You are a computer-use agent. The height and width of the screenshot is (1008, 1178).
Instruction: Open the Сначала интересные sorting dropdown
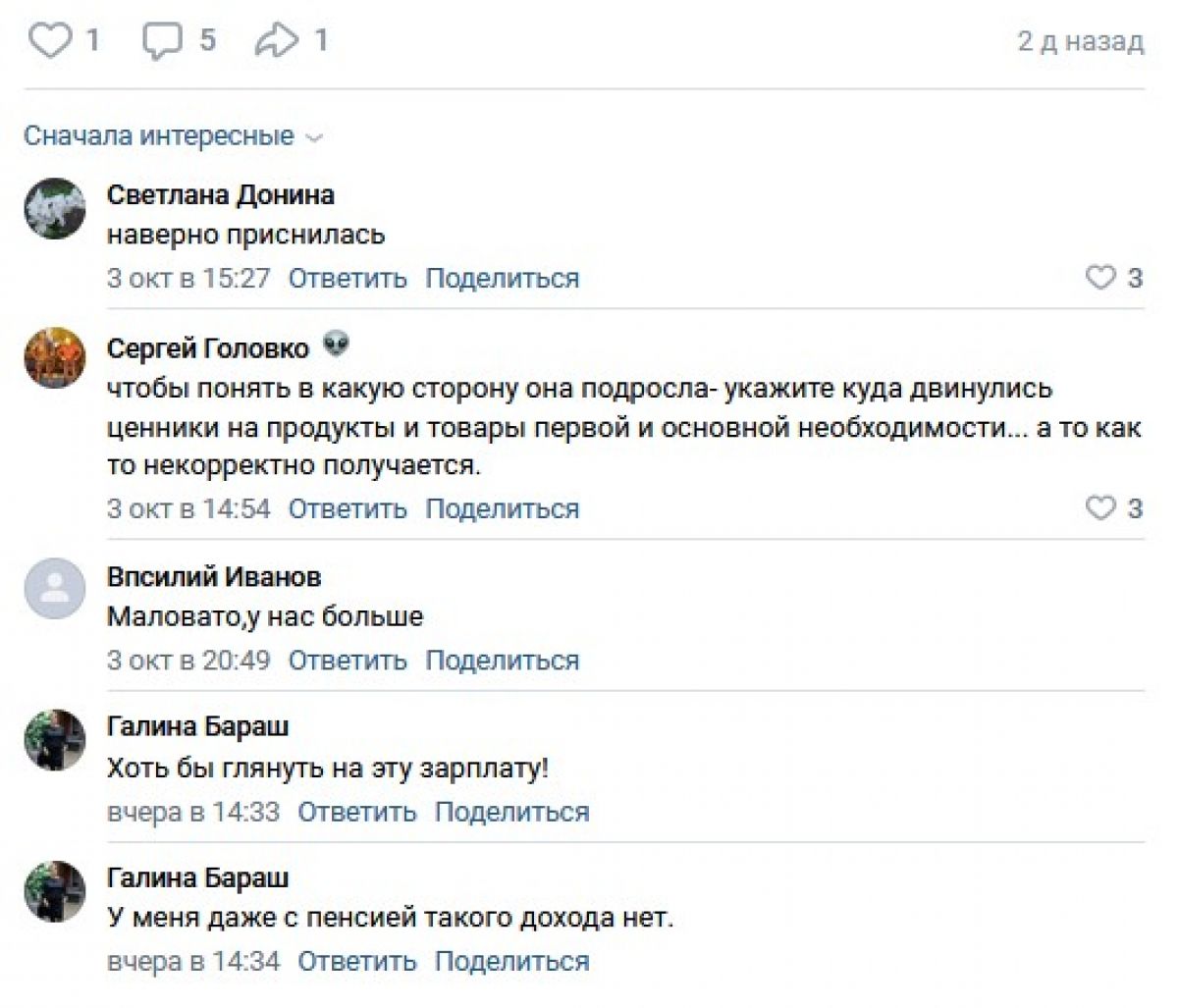tap(173, 135)
